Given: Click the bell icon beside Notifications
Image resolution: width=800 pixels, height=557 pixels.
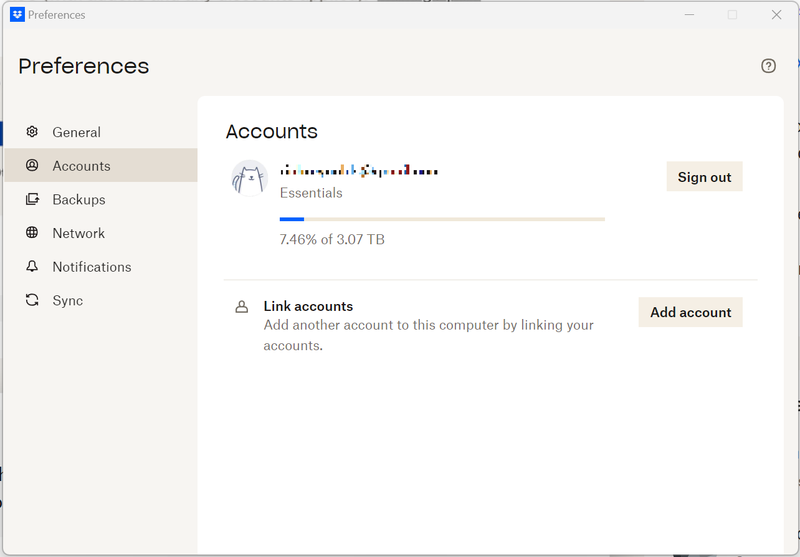Looking at the screenshot, I should click(x=32, y=267).
